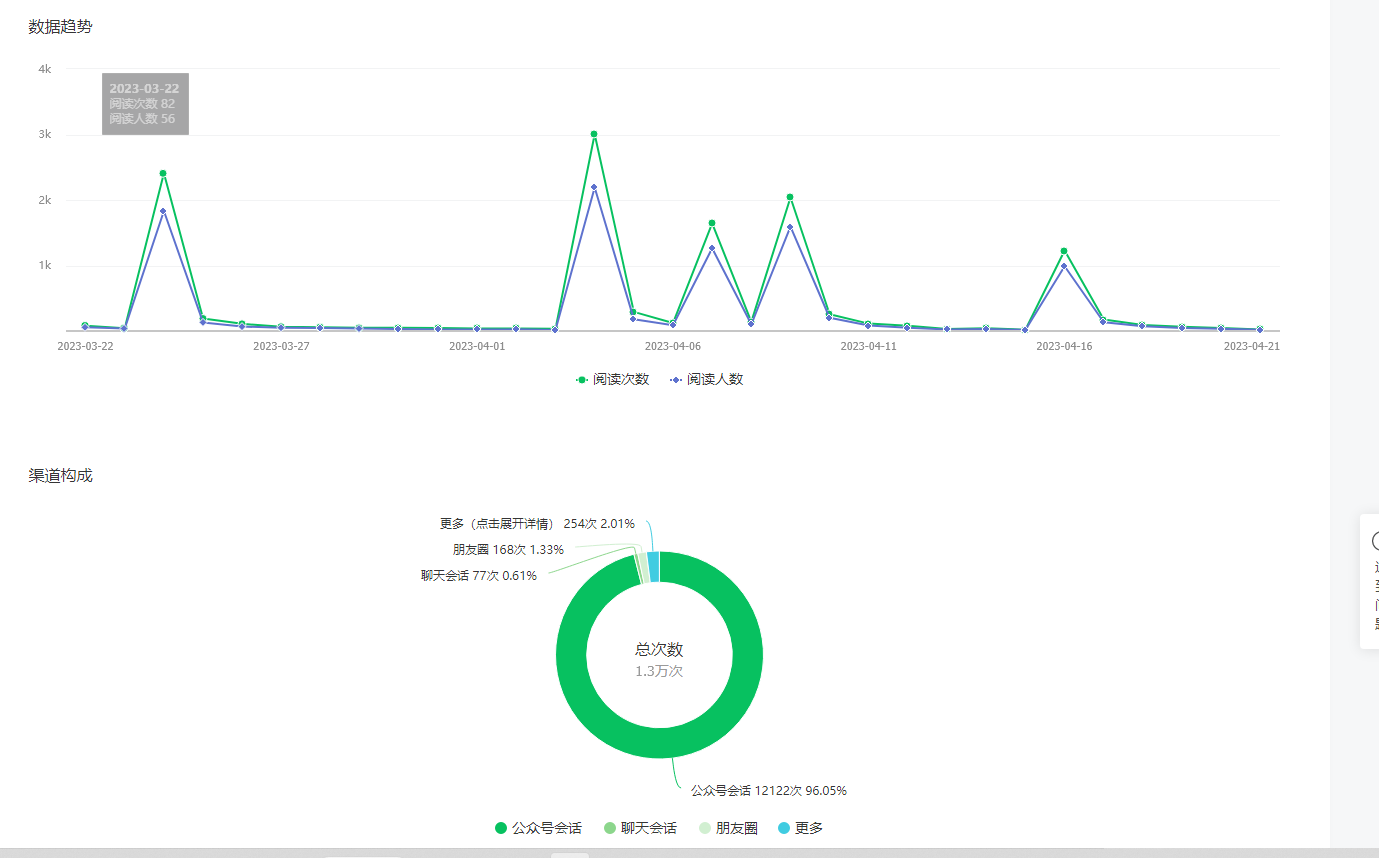Image resolution: width=1379 pixels, height=858 pixels.
Task: Open the floating help panel at right edge
Action: 1370,581
